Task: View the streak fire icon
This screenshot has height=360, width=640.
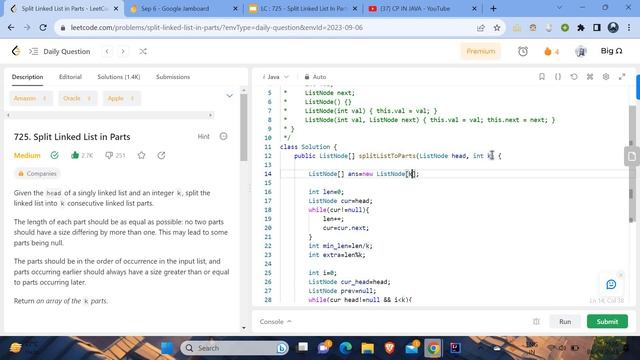Action: 548,51
